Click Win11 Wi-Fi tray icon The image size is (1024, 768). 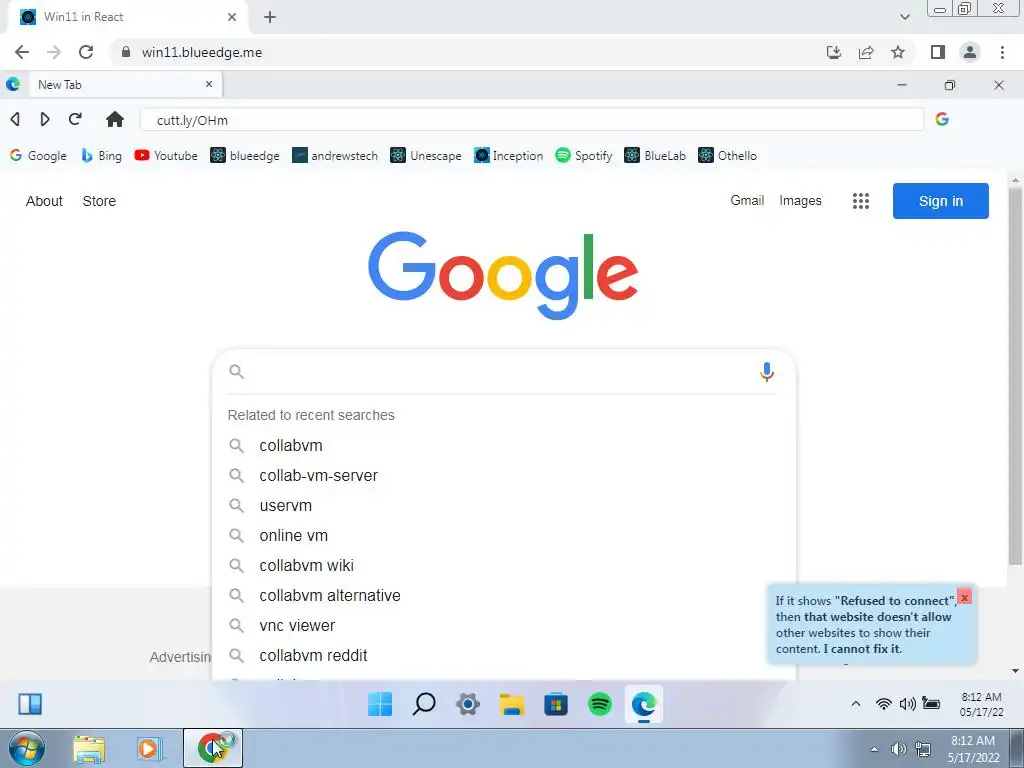(884, 703)
